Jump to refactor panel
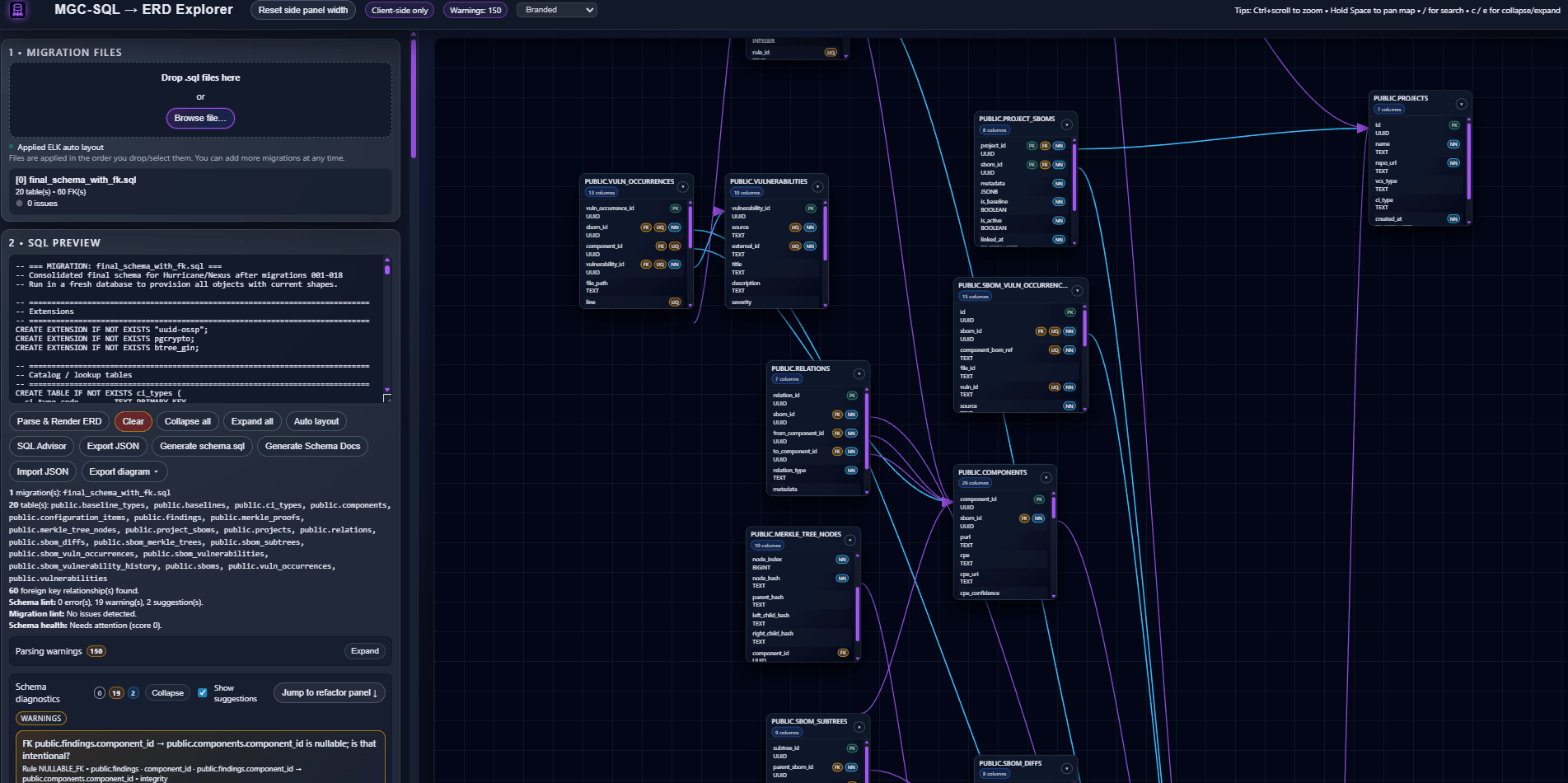This screenshot has width=1568, height=783. coord(329,693)
